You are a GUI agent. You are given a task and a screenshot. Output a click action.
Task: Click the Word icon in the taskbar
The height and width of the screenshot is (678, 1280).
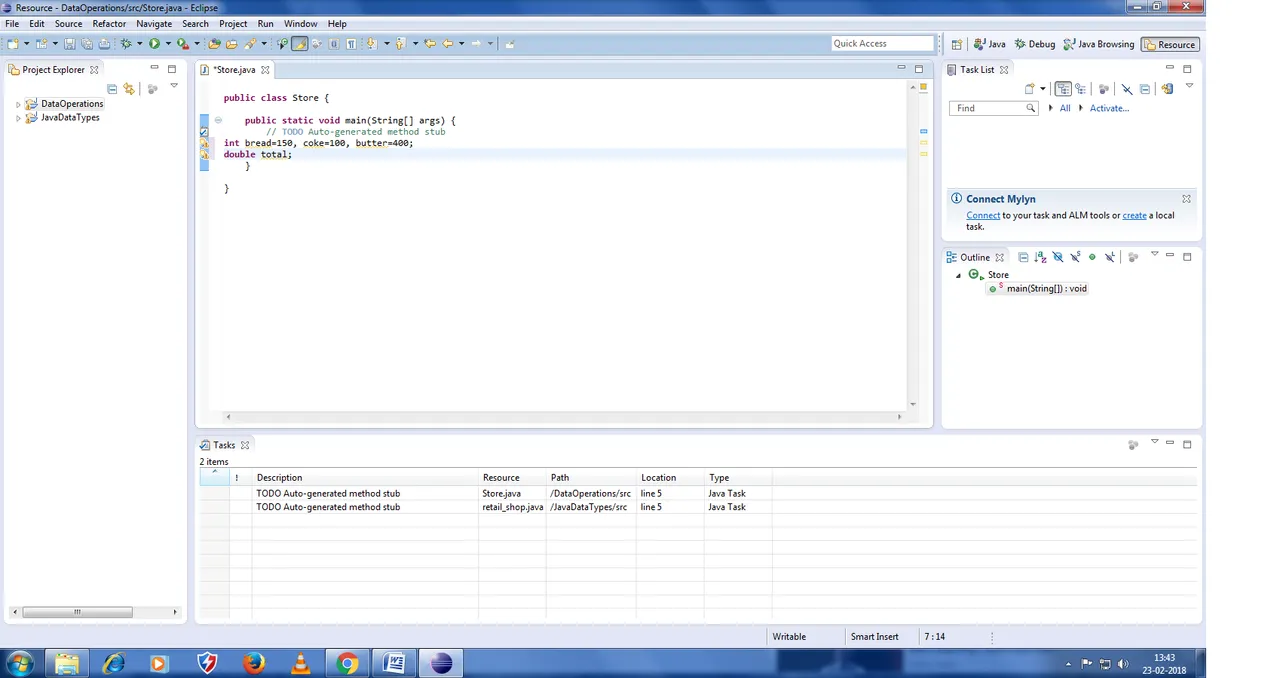[393, 663]
